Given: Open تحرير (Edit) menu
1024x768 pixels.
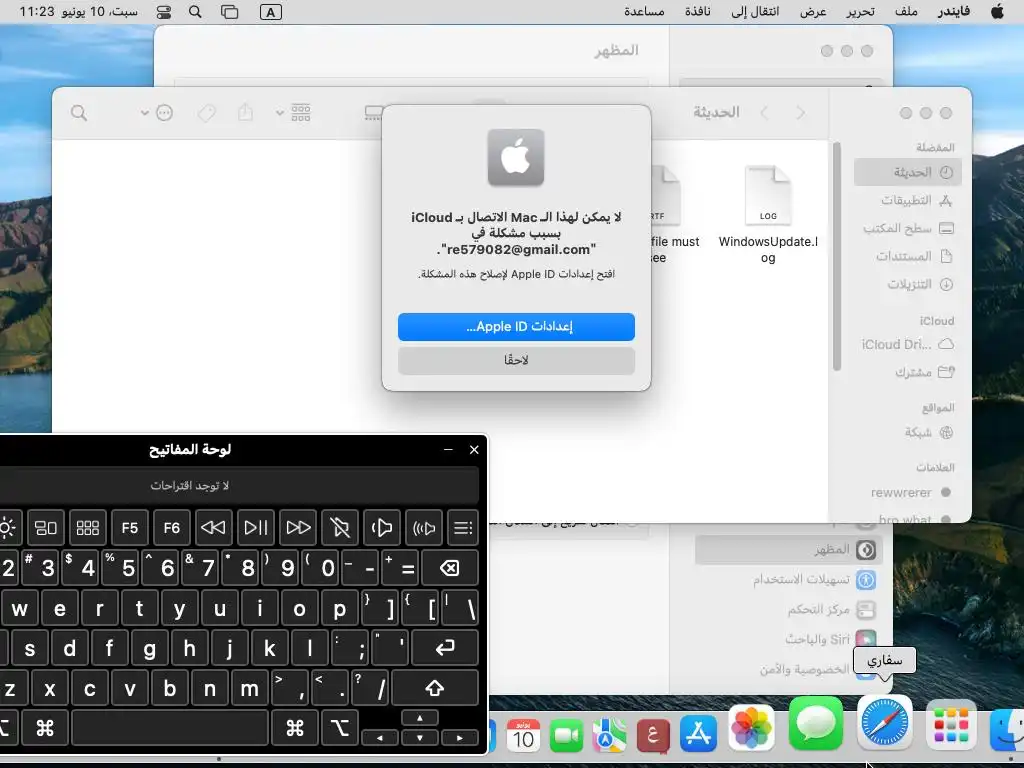Looking at the screenshot, I should (x=860, y=12).
